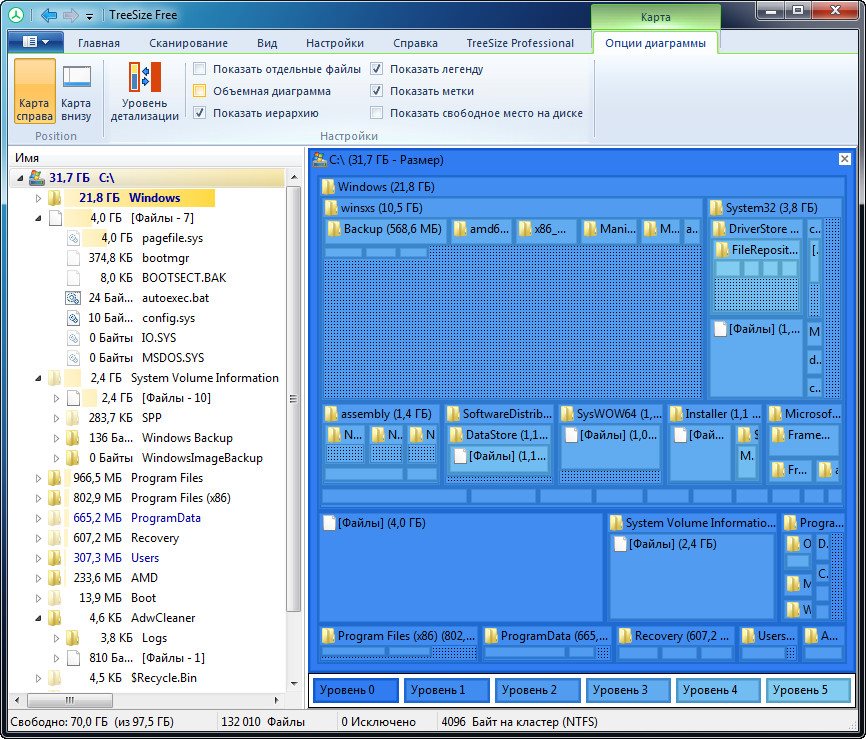Viewport: 866px width, 739px height.
Task: Switch to the Настройки ribbon tab
Action: pos(335,43)
